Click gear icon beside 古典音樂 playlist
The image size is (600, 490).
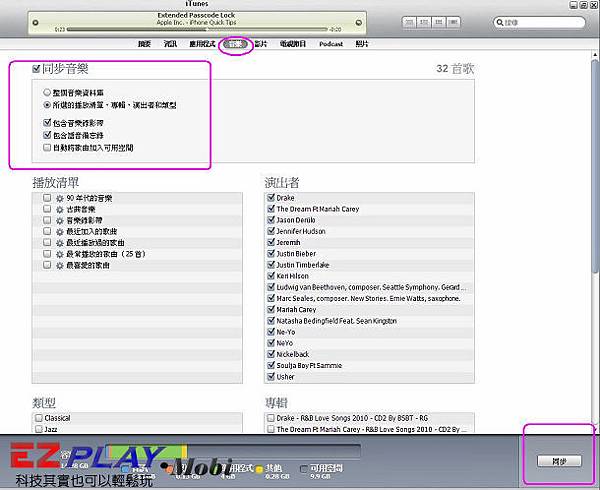(x=60, y=210)
